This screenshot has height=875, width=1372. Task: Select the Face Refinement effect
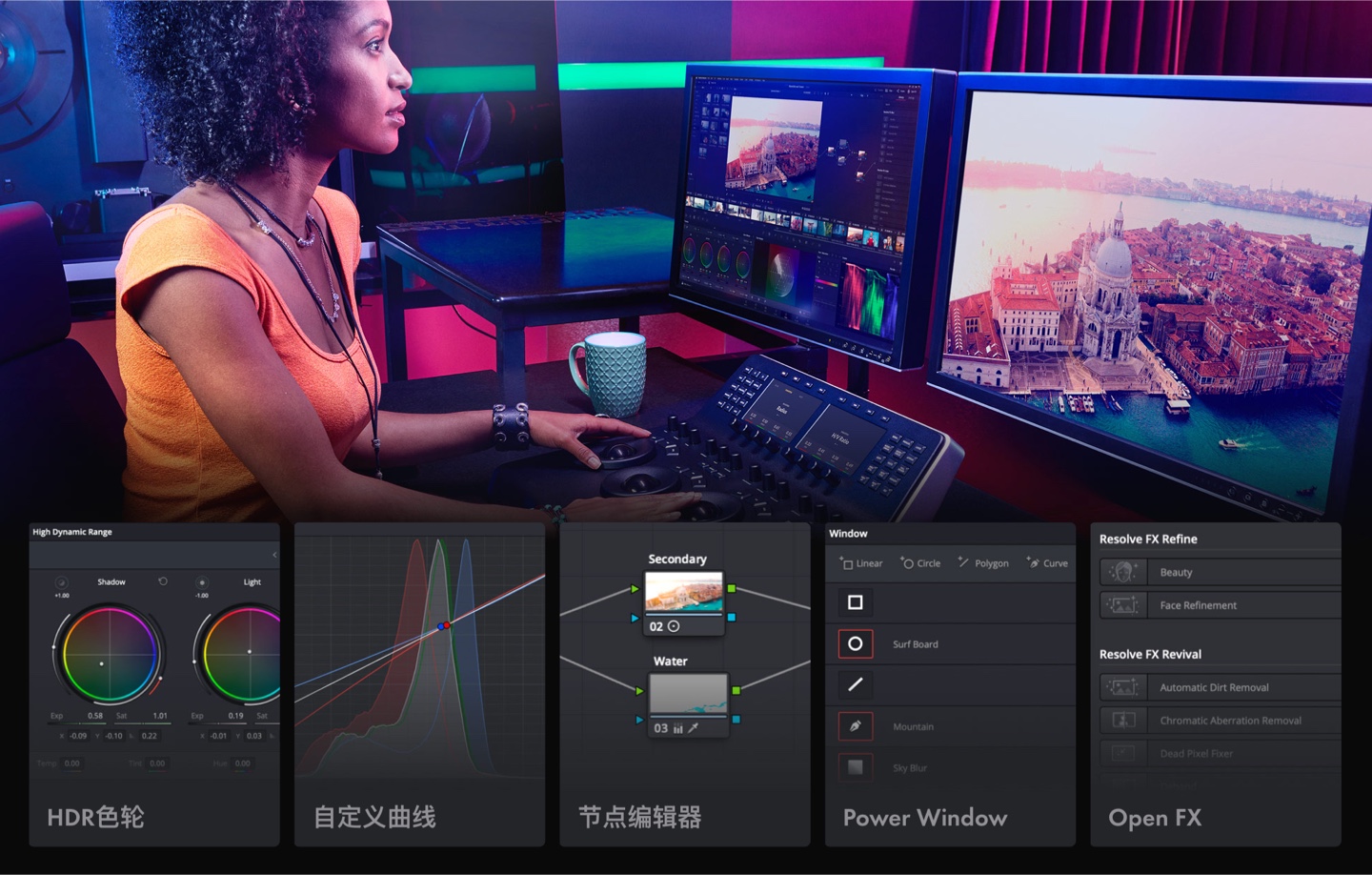(x=1221, y=605)
